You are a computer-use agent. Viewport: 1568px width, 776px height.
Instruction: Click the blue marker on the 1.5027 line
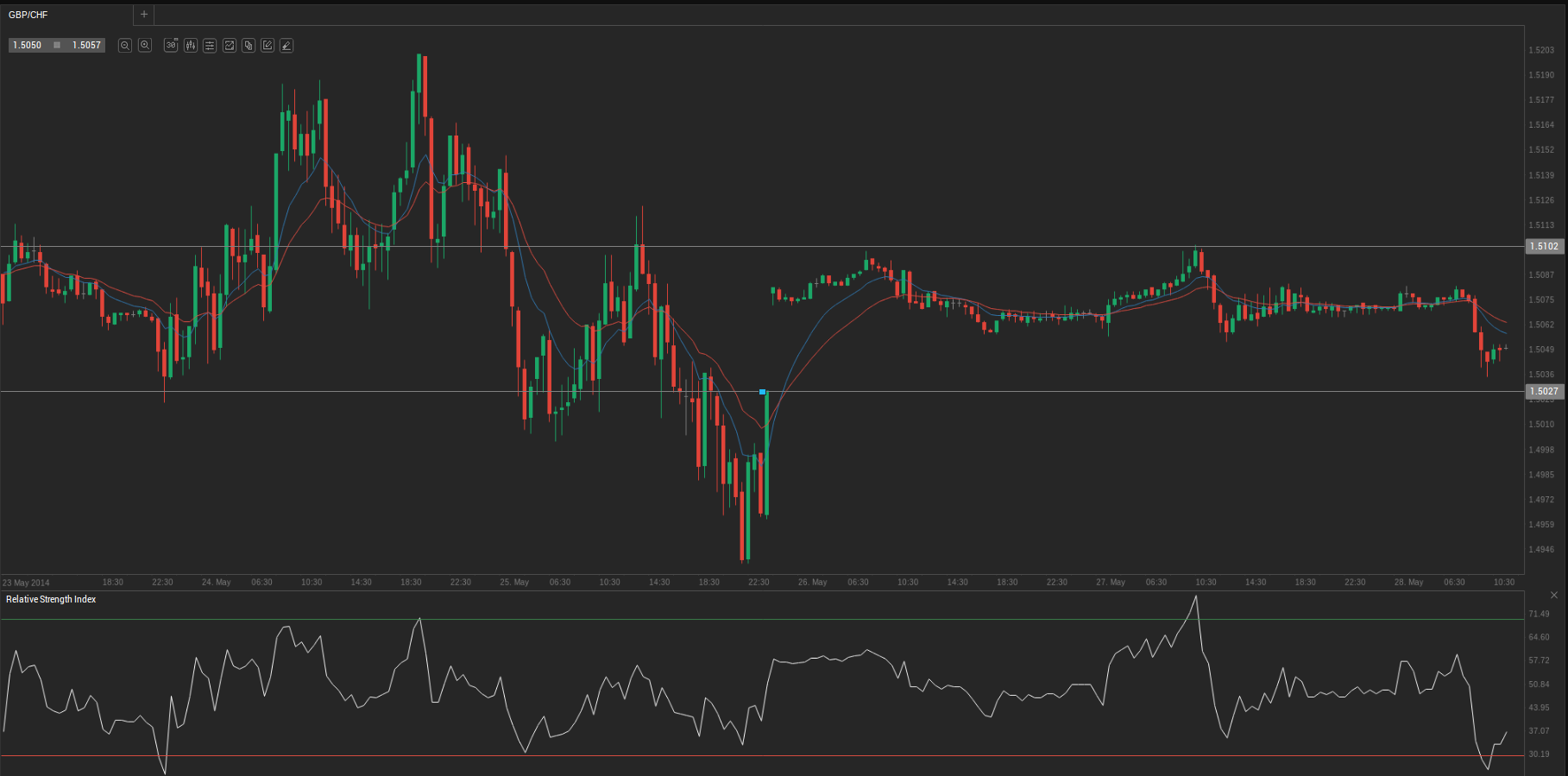(x=762, y=392)
